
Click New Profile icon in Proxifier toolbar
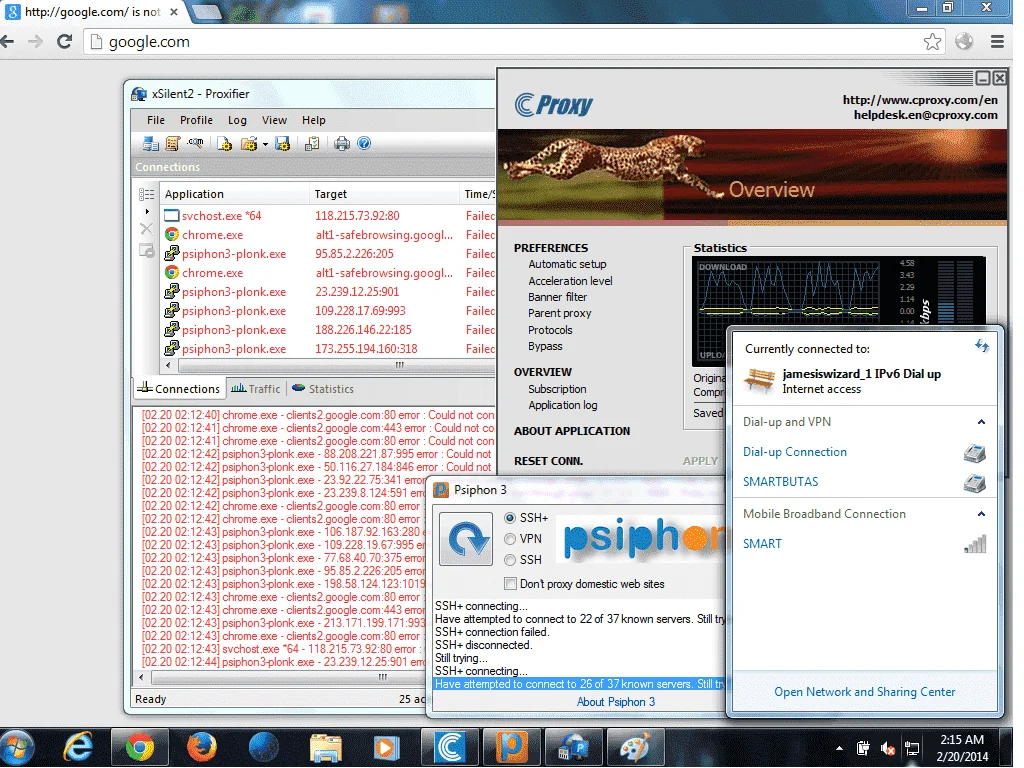[x=224, y=144]
